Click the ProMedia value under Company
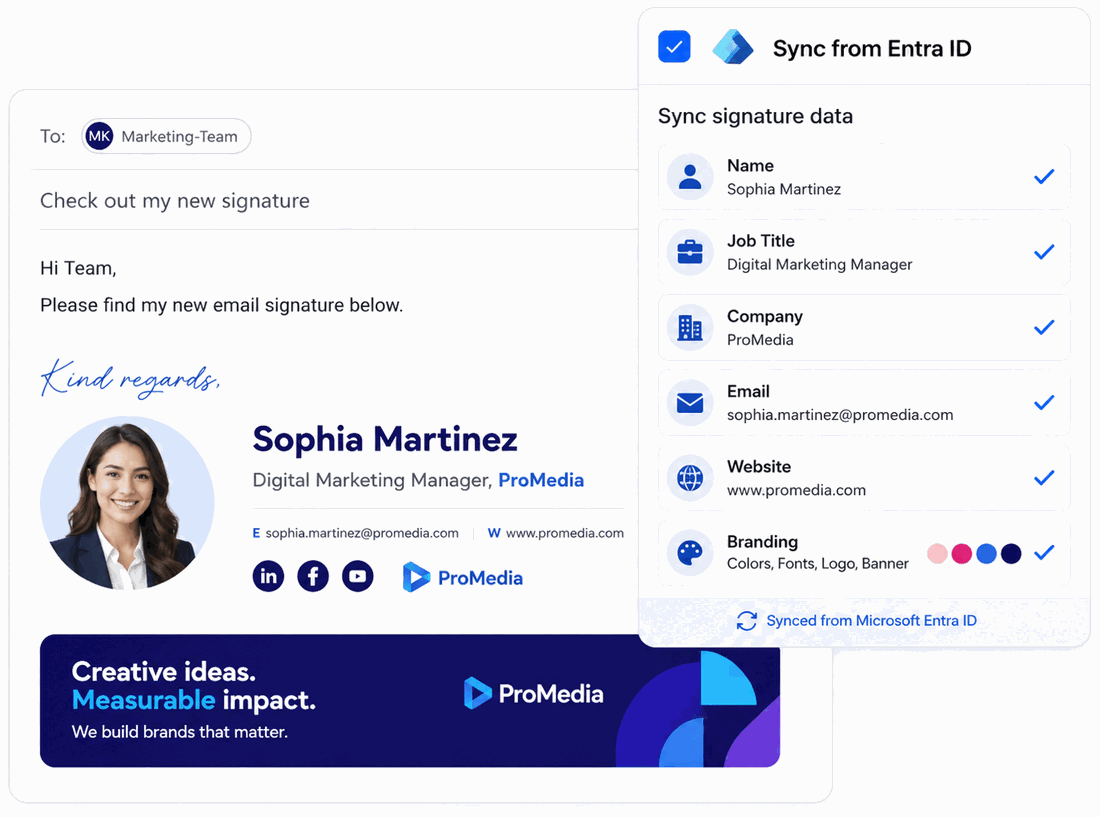This screenshot has height=817, width=1100. pyautogui.click(x=760, y=340)
